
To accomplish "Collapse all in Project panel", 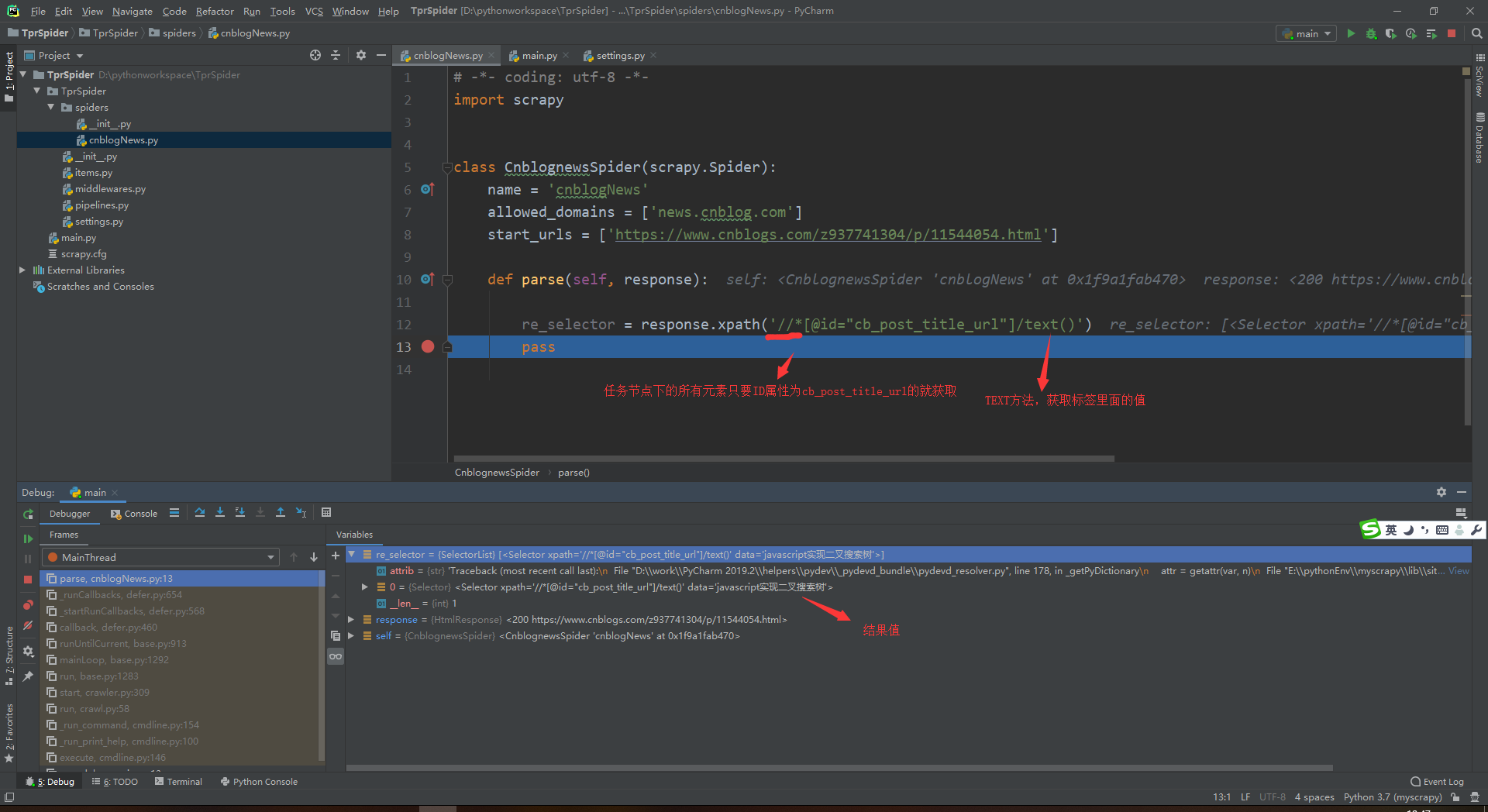I will tap(336, 55).
